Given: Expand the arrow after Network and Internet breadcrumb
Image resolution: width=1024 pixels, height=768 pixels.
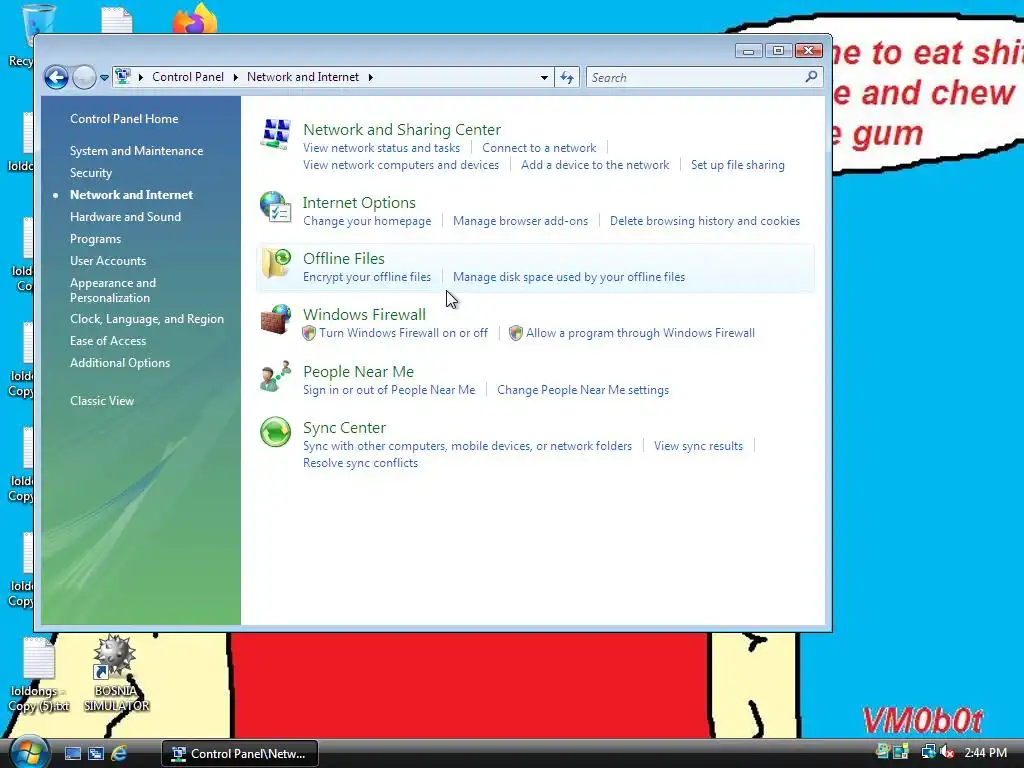Looking at the screenshot, I should 370,77.
